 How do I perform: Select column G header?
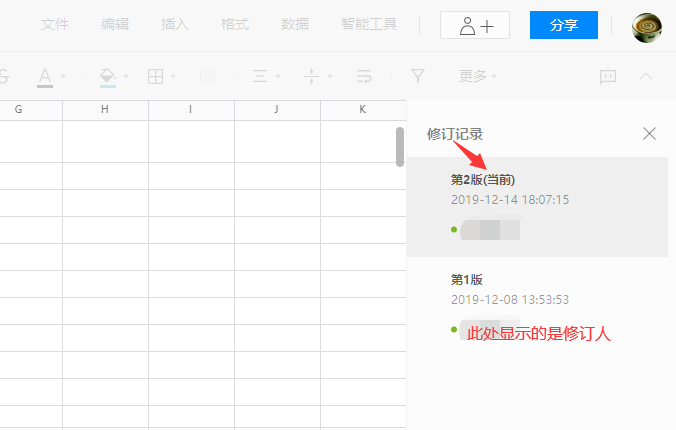pyautogui.click(x=19, y=110)
